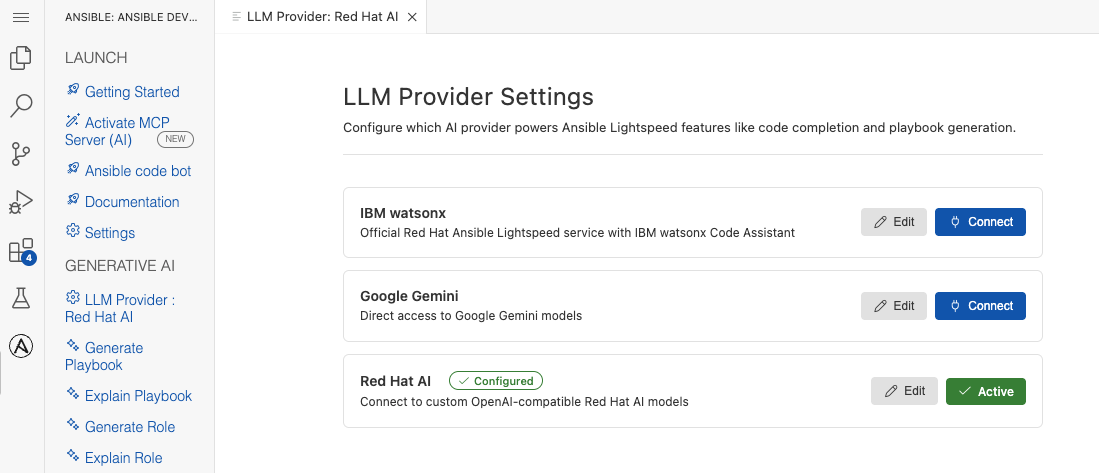Viewport: 1099px width, 473px height.
Task: Click the Generate Role link
Action: (x=121, y=427)
